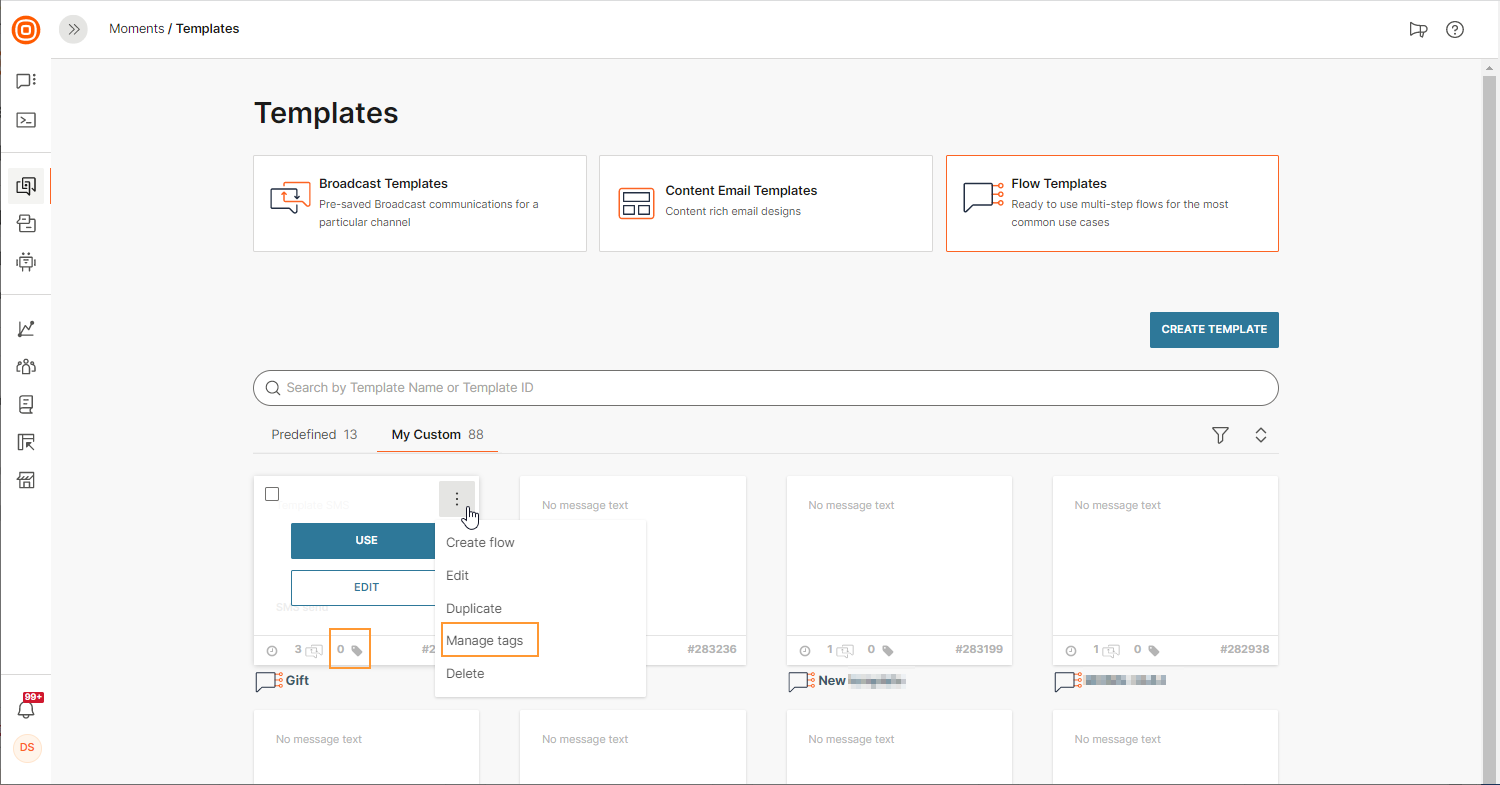1500x785 pixels.
Task: Open the notifications bell icon
Action: (x=26, y=709)
